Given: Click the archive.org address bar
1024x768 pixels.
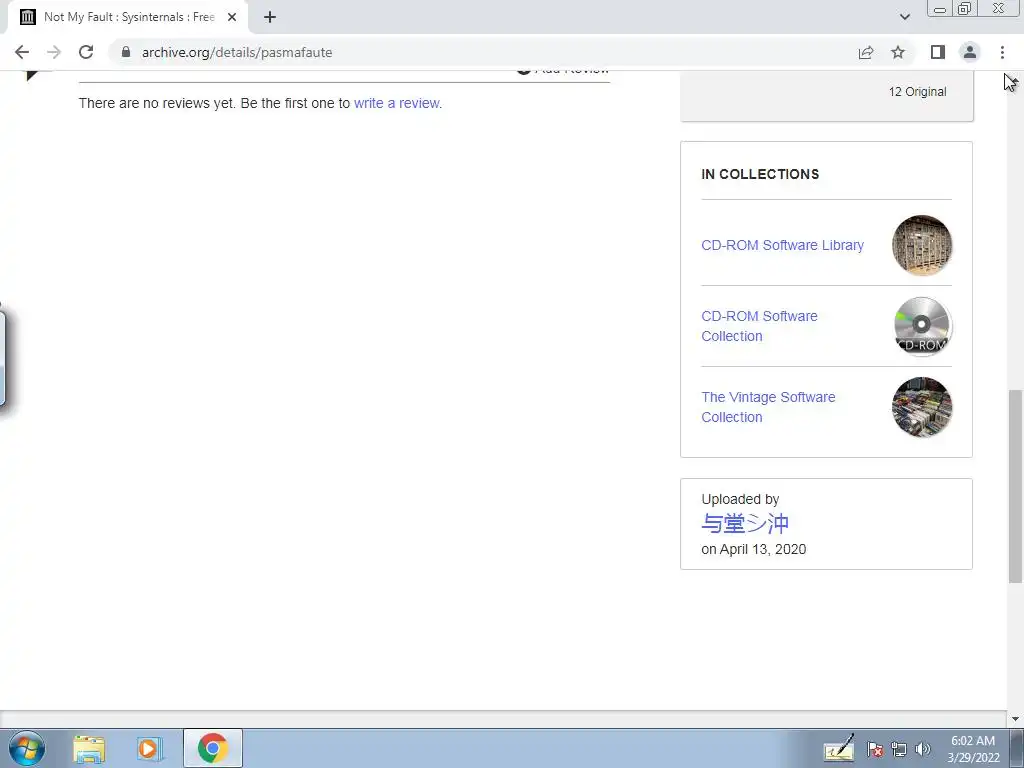Looking at the screenshot, I should (483, 52).
